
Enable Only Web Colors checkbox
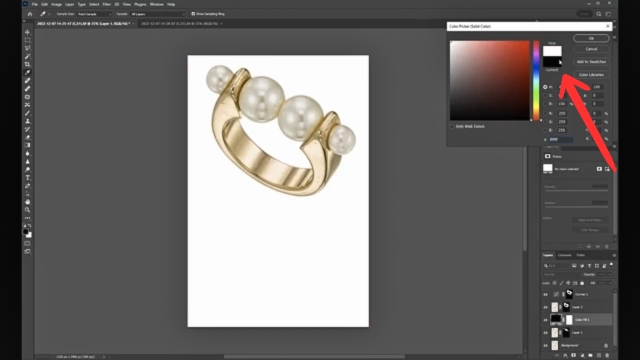pos(452,127)
